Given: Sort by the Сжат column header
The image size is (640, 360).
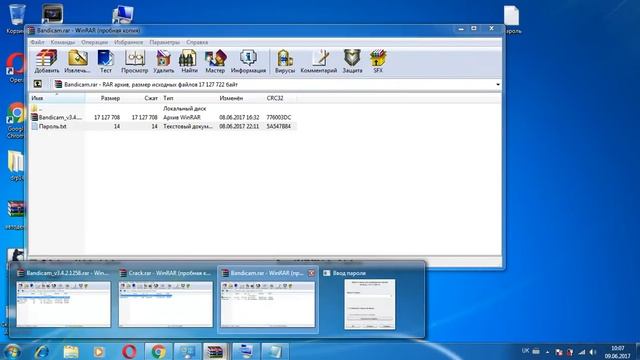Looking at the screenshot, I should pyautogui.click(x=141, y=98).
